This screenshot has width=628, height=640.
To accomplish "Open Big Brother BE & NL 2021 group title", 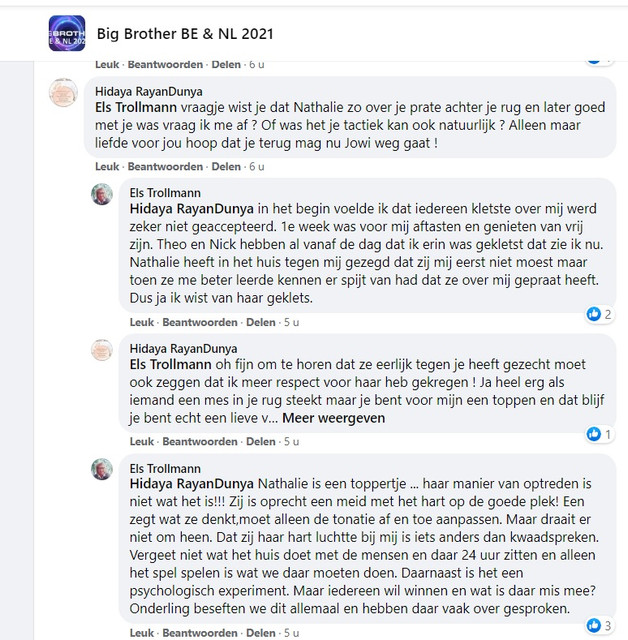I will tap(185, 33).
